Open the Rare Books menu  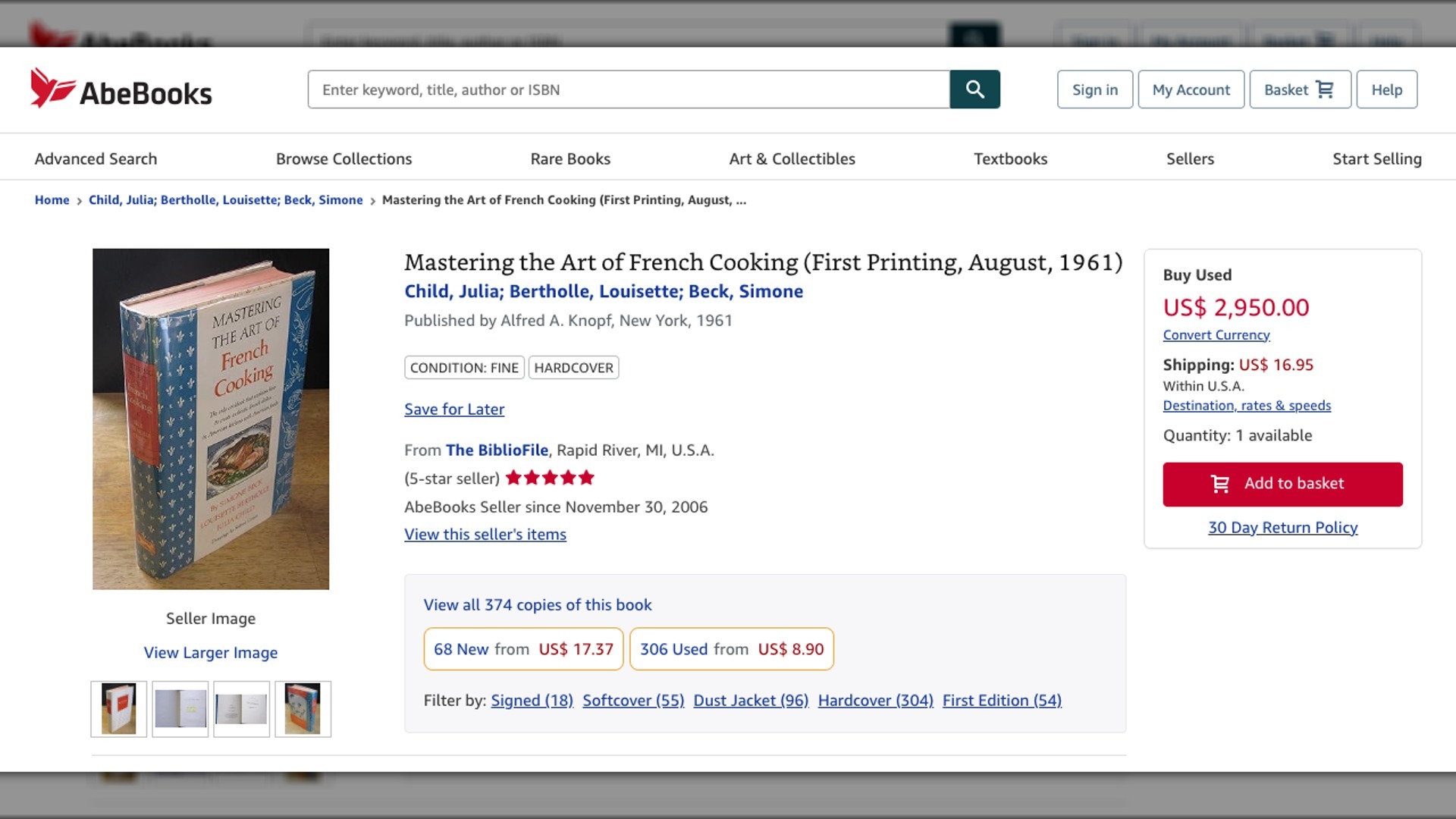[570, 158]
